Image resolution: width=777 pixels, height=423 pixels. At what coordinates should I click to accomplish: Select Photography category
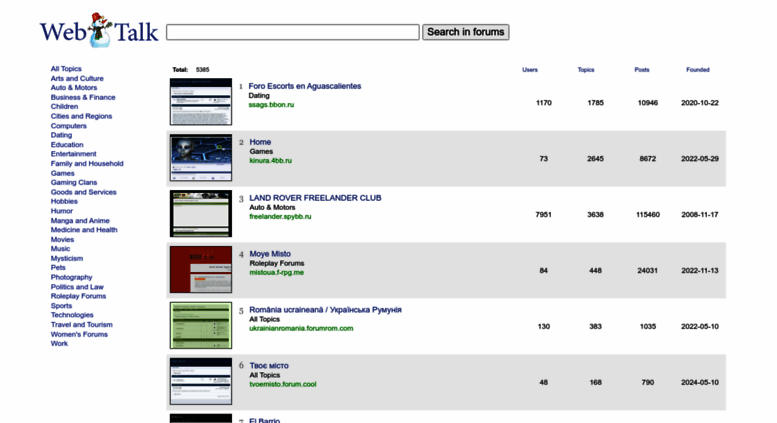point(71,277)
